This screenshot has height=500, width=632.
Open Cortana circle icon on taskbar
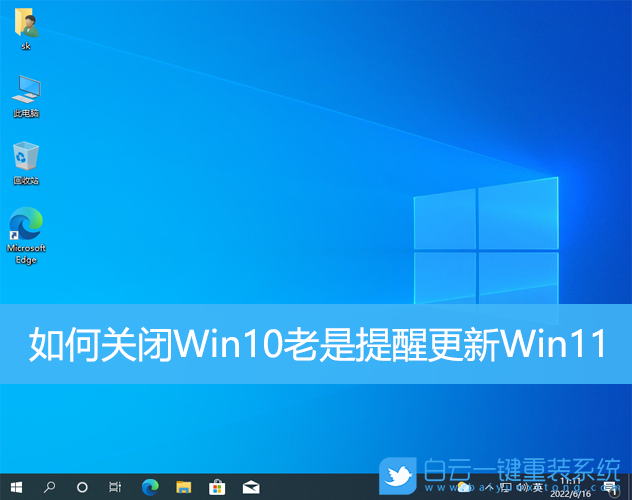coord(82,487)
